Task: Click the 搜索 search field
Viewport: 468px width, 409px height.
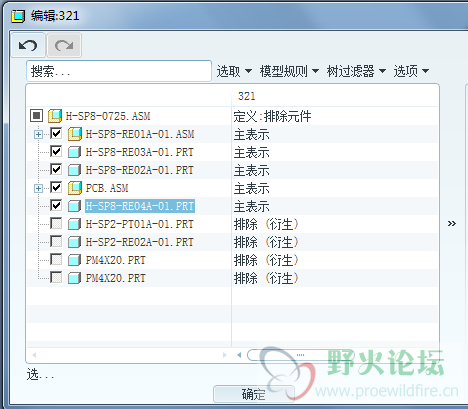Action: coord(119,71)
